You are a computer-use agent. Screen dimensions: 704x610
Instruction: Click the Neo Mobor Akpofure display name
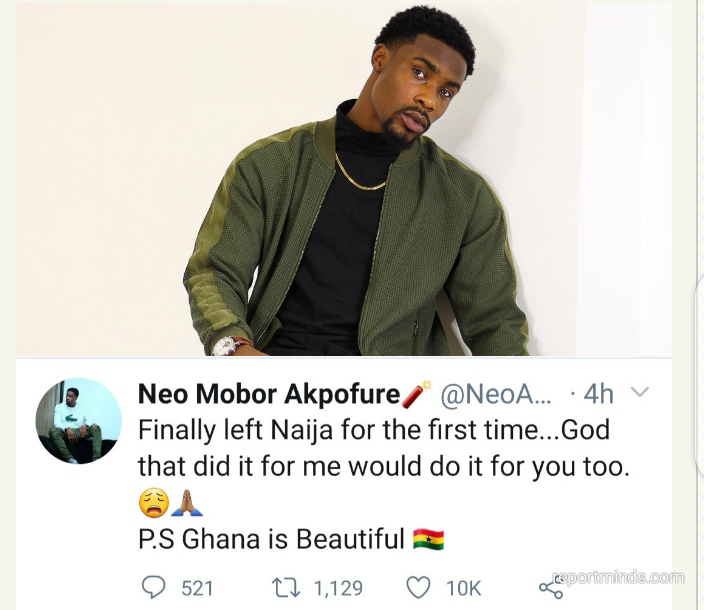[268, 394]
